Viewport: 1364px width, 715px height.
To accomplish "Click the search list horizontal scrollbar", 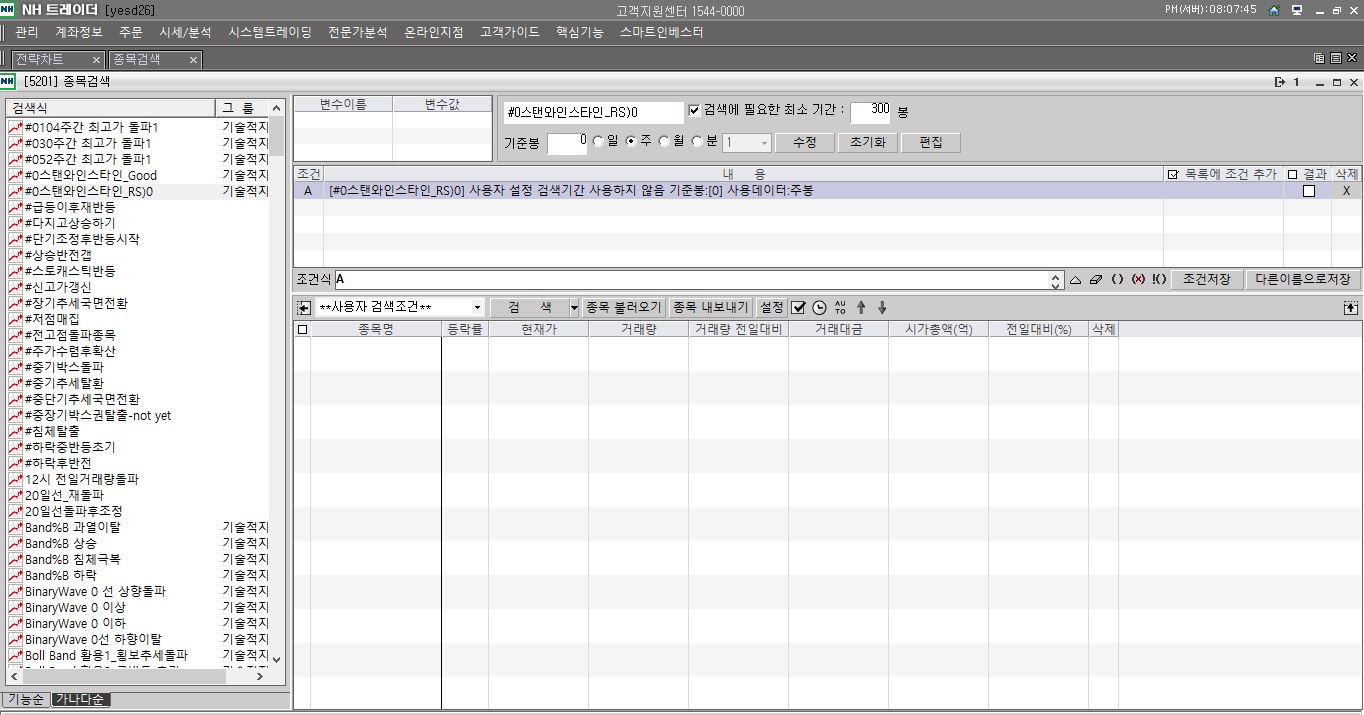I will click(x=140, y=677).
